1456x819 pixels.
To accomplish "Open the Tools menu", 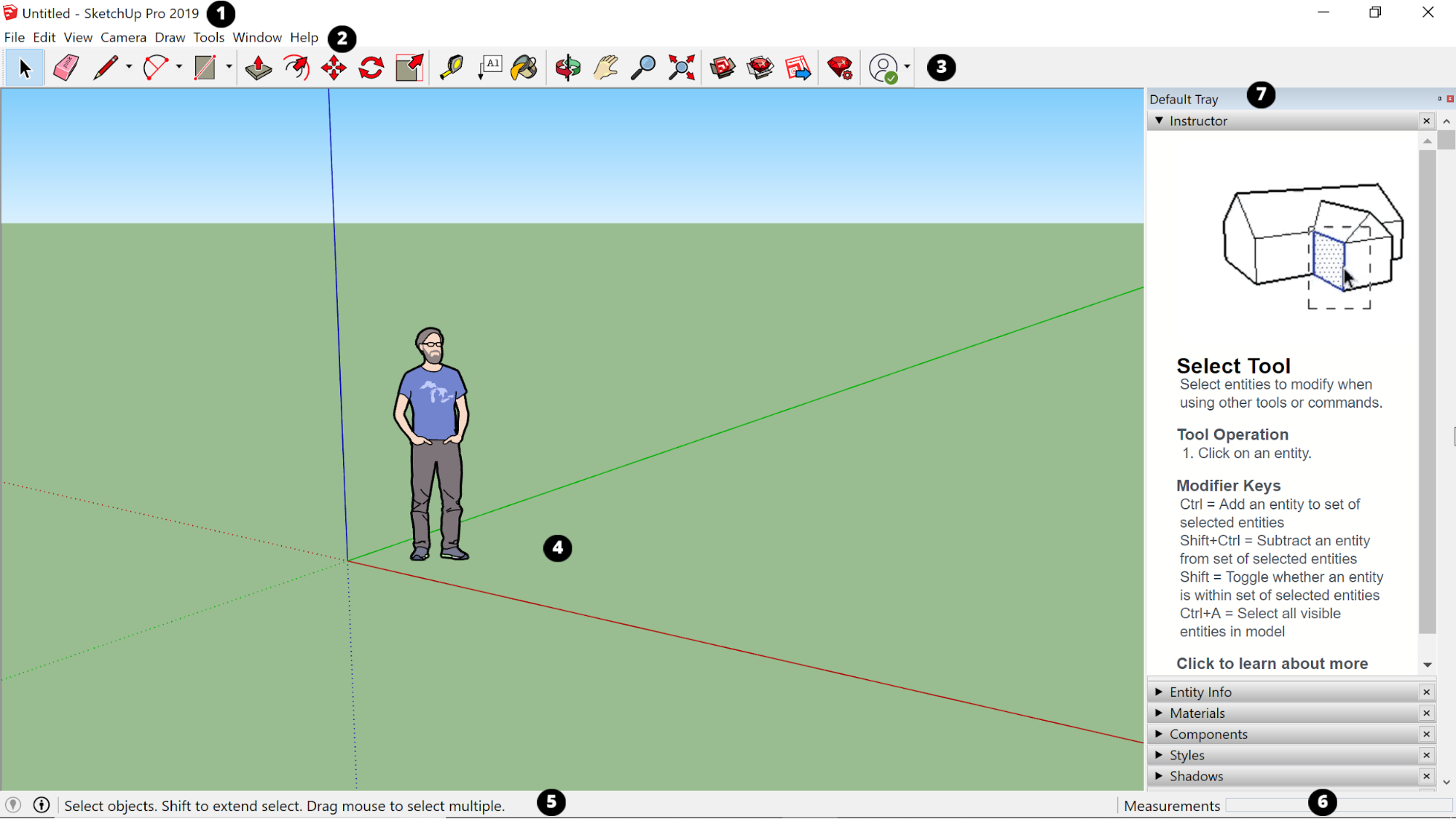I will [x=208, y=37].
